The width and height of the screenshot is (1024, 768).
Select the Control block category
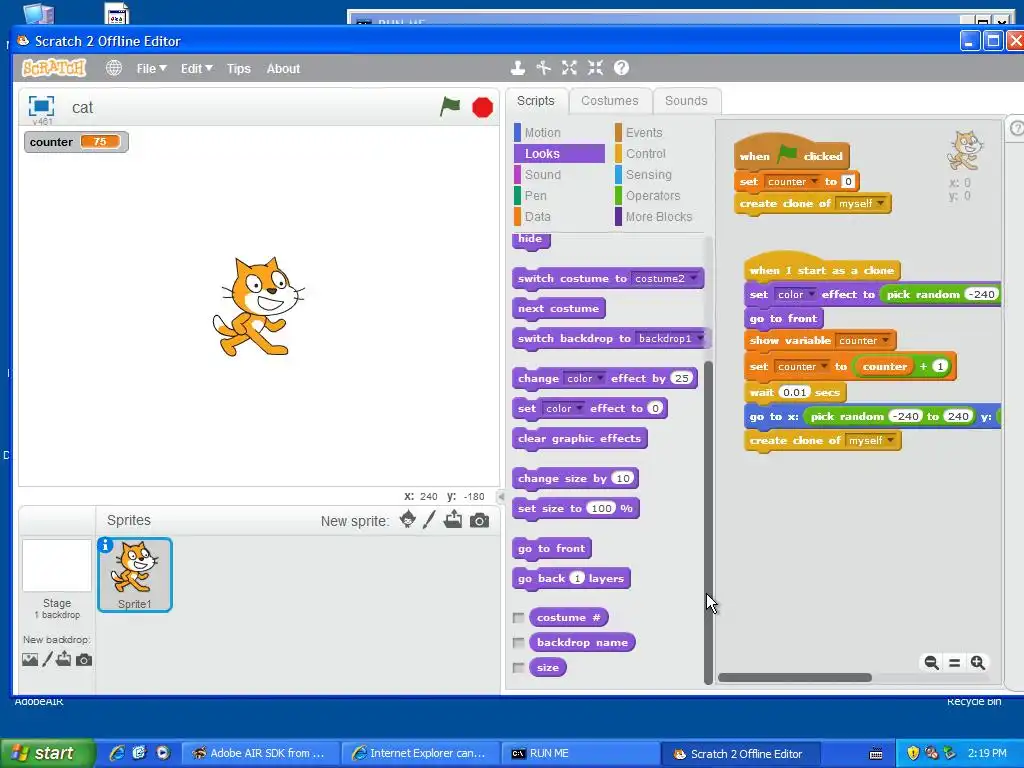(646, 153)
